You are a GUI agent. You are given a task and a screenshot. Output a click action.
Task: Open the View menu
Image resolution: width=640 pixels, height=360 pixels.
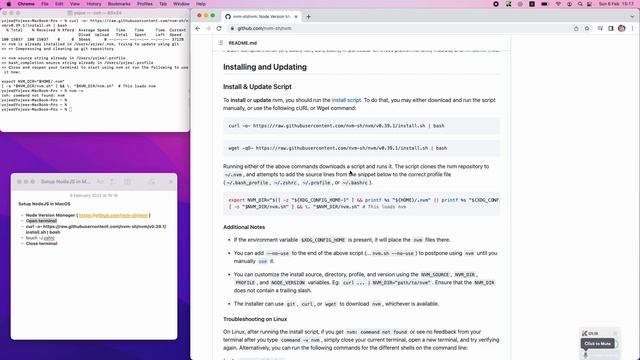[75, 4]
